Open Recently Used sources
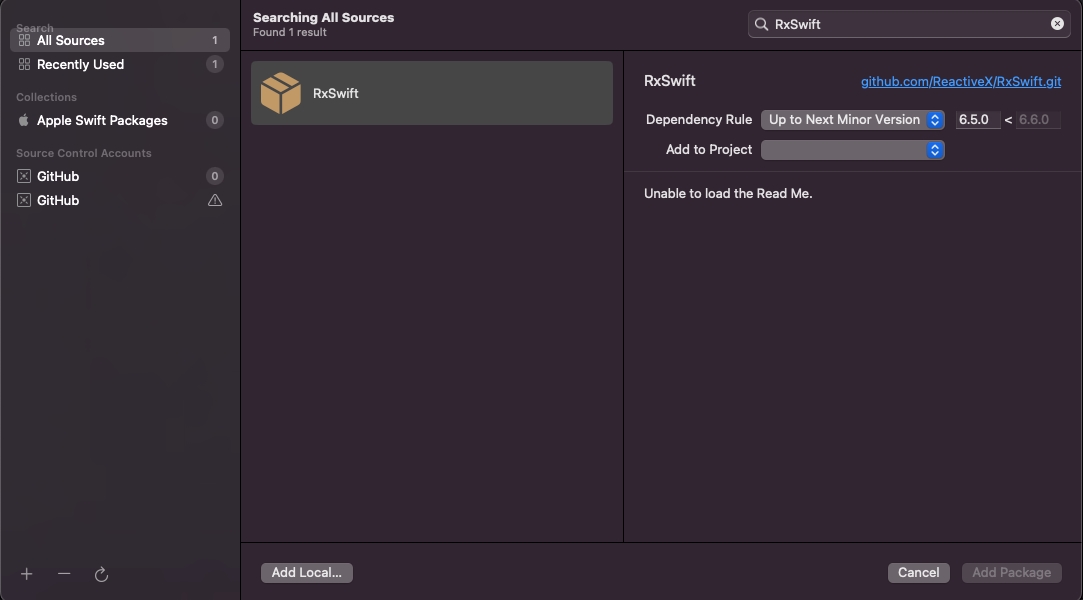Viewport: 1083px width, 600px height. (80, 64)
